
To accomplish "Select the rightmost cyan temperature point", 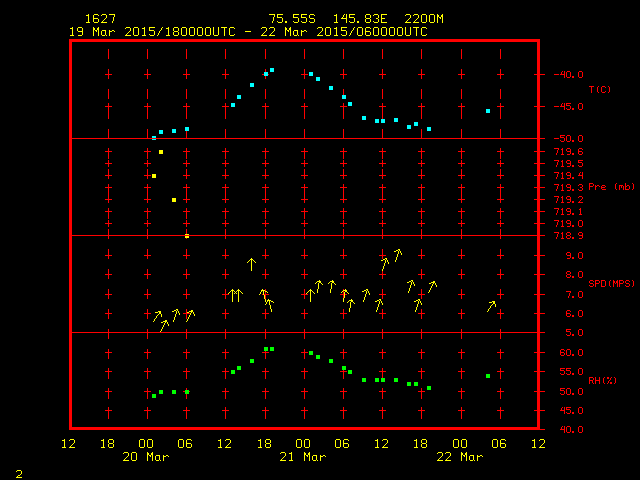I will click(x=488, y=111).
